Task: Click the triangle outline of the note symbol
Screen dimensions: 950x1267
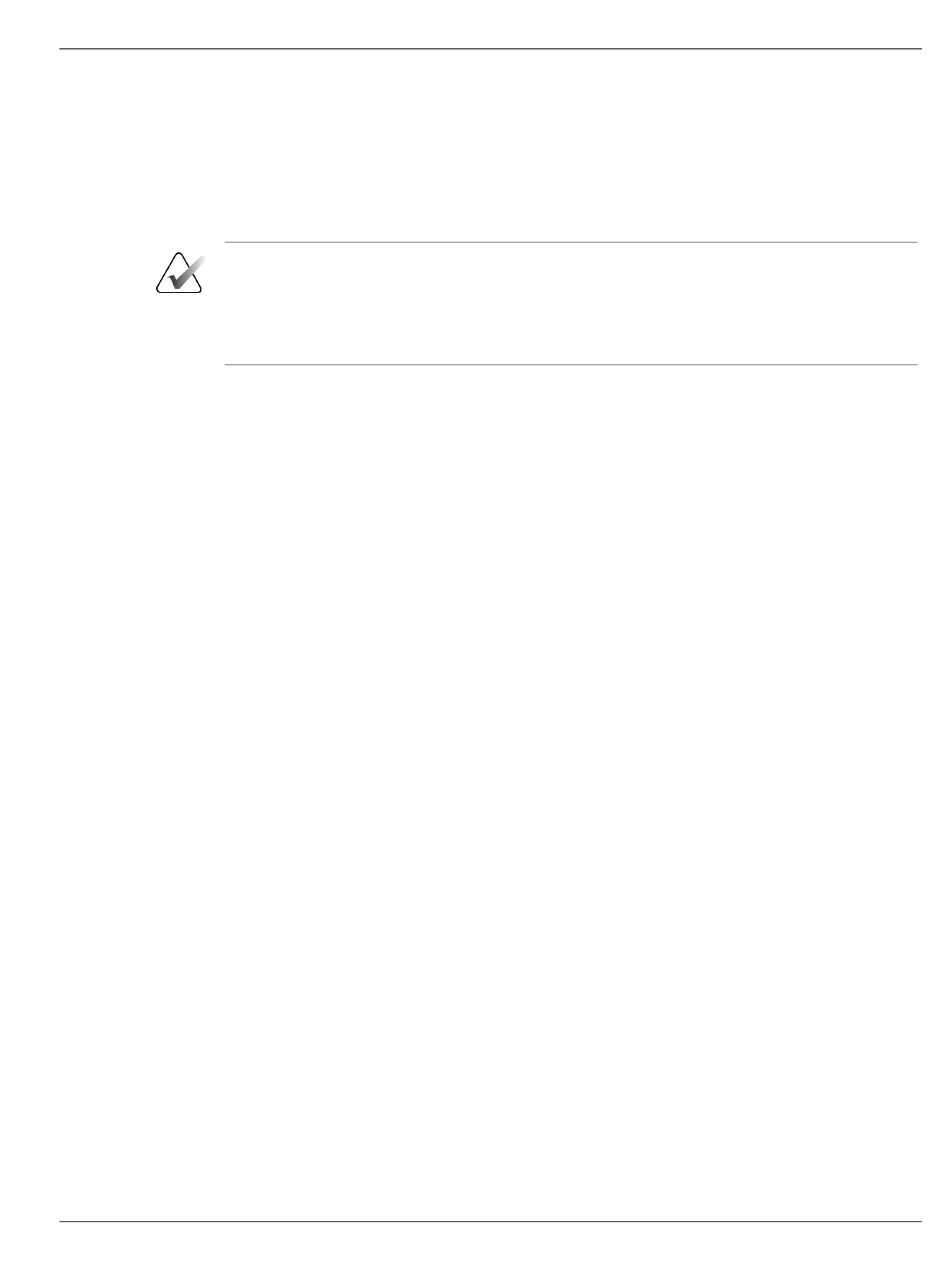Action: (x=179, y=272)
